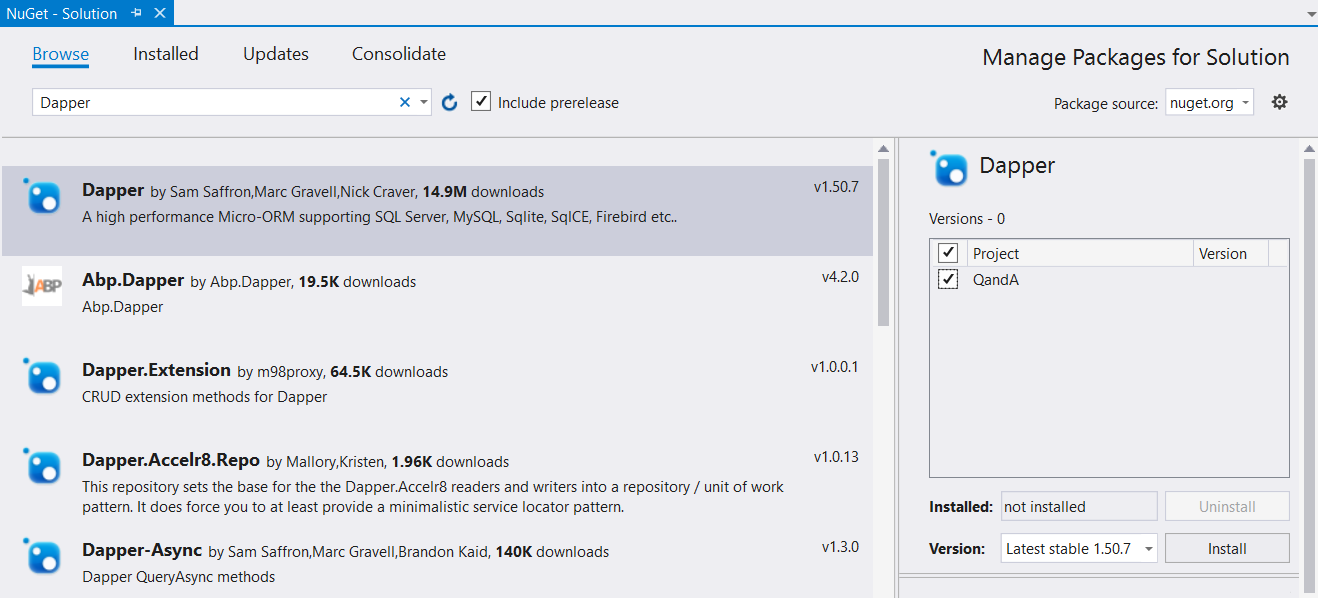This screenshot has width=1318, height=598.
Task: Clear the Dapper search text
Action: coord(405,102)
